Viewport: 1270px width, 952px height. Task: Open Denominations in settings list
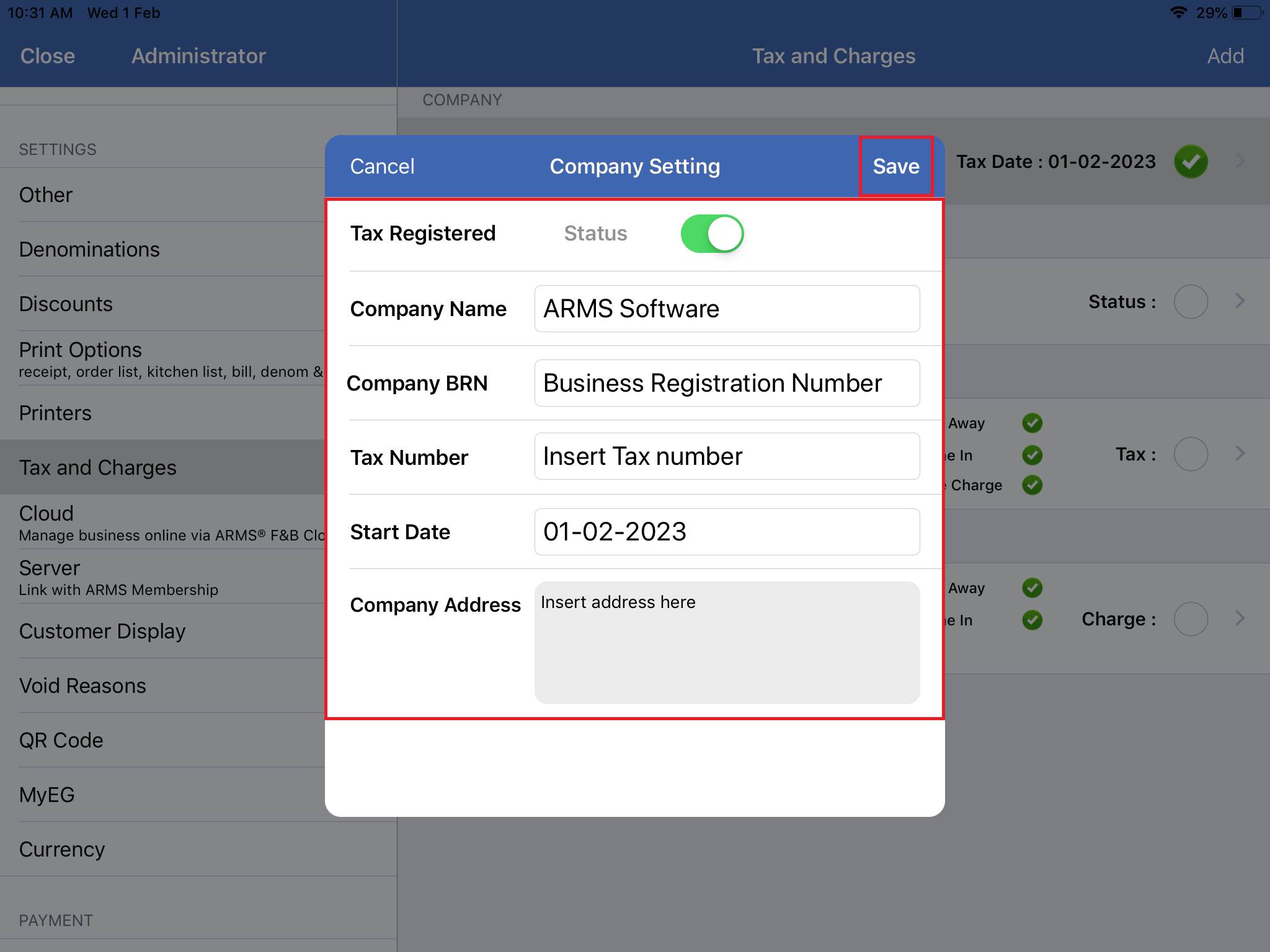89,249
